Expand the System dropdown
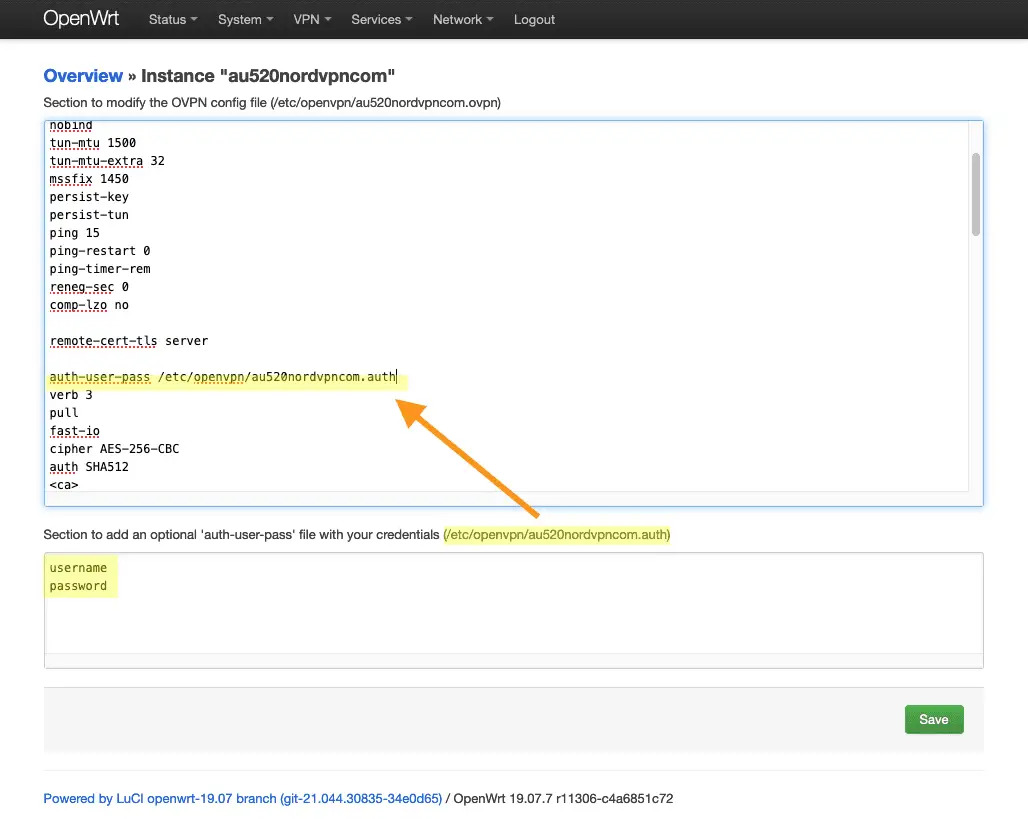This screenshot has height=819, width=1028. [245, 19]
